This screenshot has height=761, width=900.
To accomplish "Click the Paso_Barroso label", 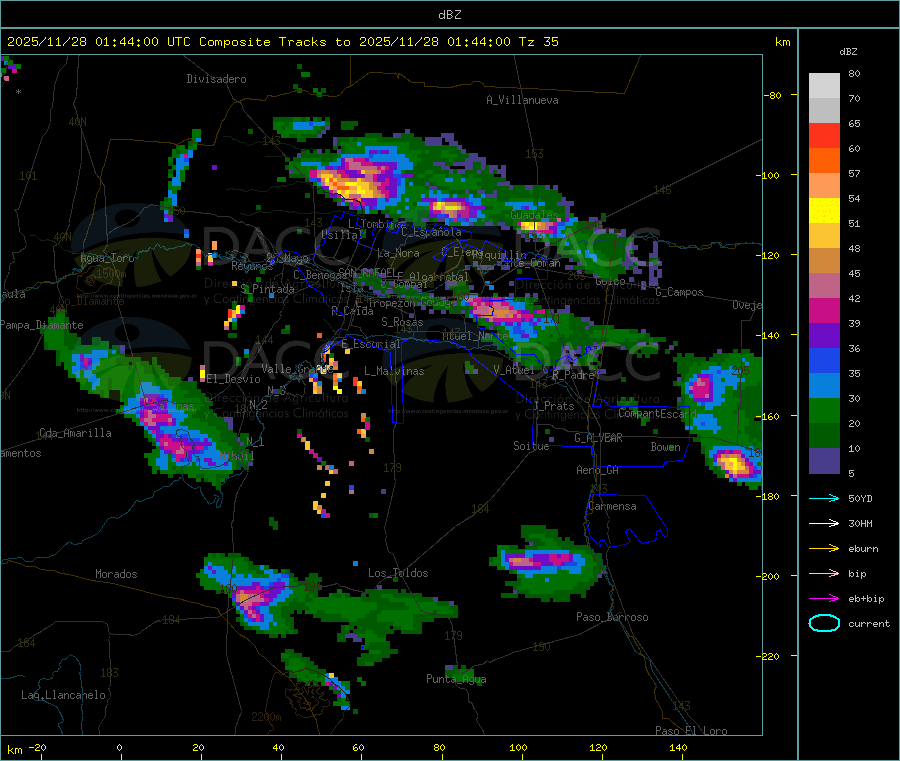I will pos(612,617).
